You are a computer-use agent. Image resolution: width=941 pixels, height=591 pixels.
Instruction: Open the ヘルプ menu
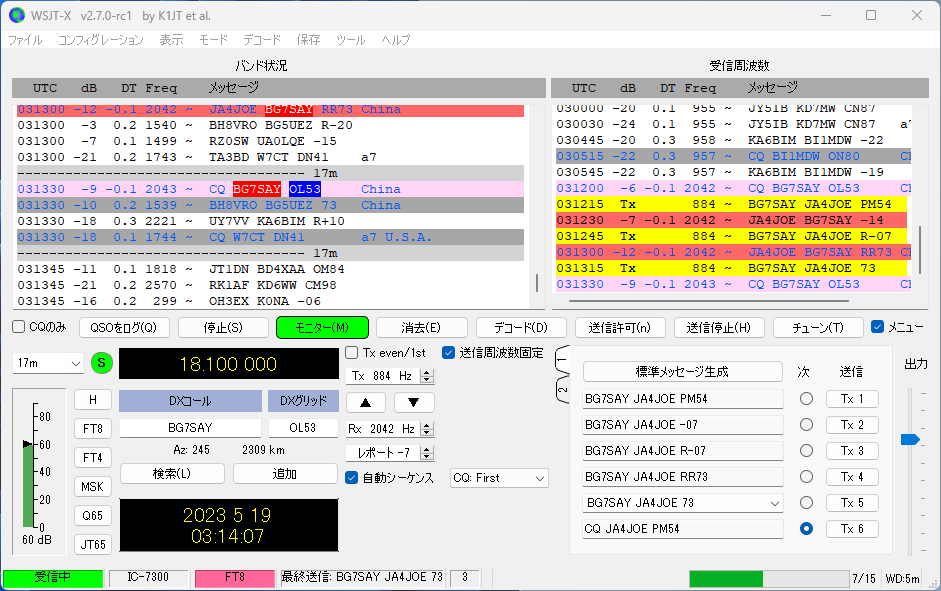396,40
